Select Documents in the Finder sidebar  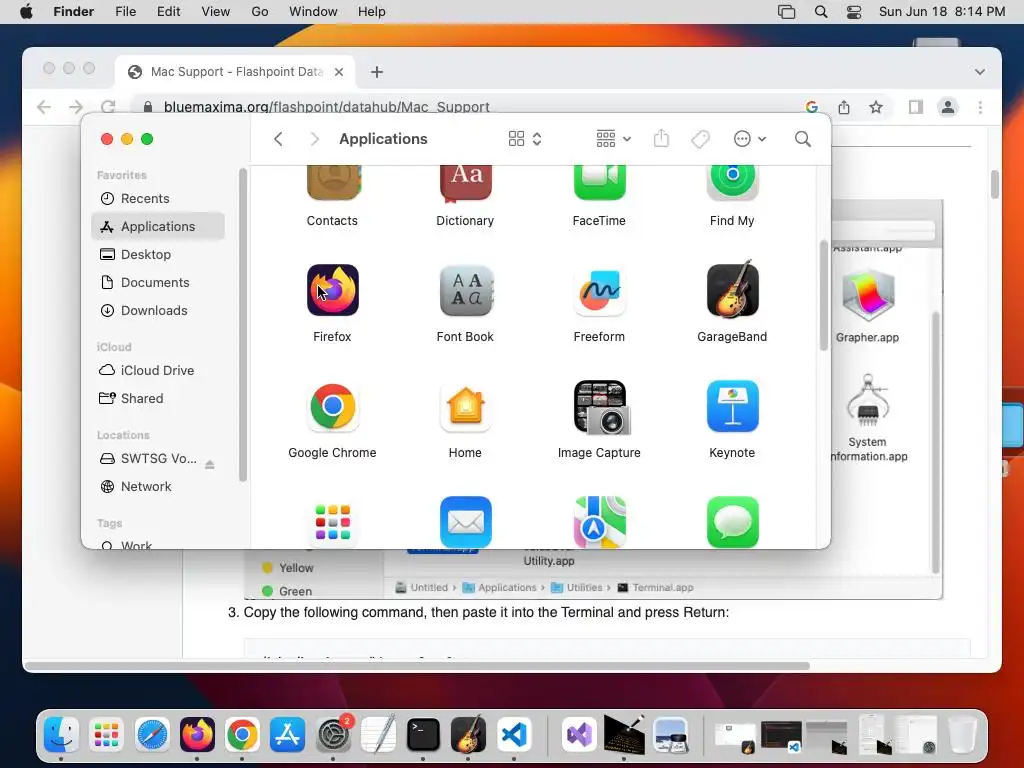point(158,283)
